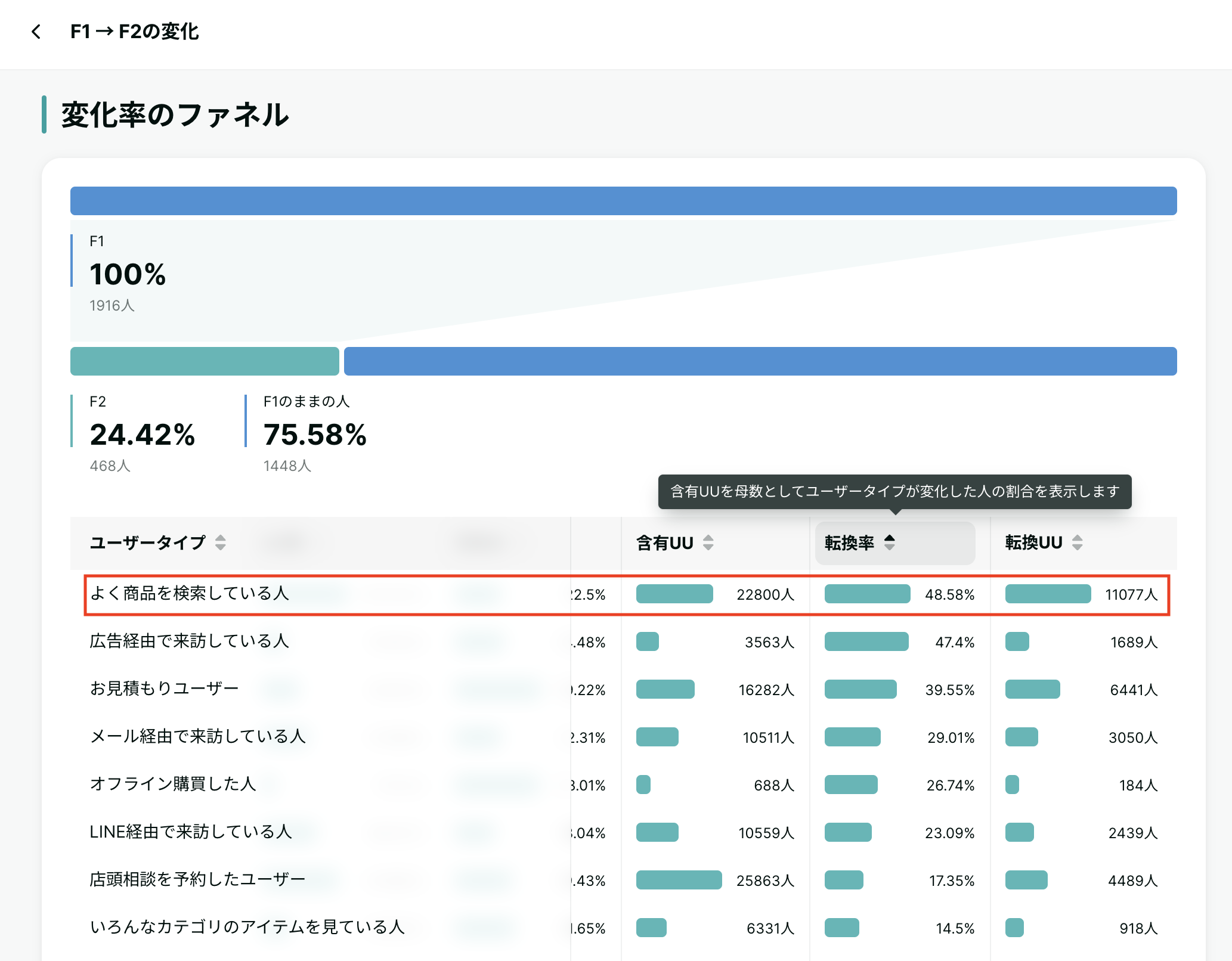Click the 1916人 count under F1
The width and height of the screenshot is (1232, 961).
click(112, 306)
